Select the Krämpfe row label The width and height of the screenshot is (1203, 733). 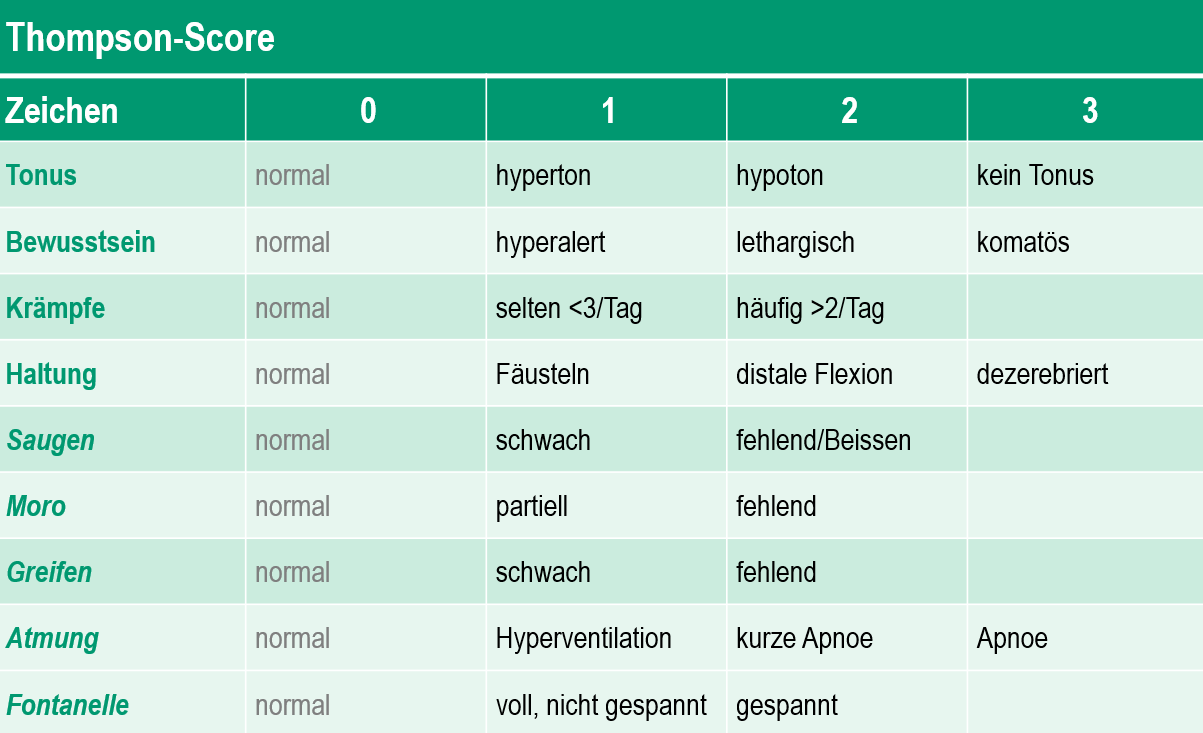coord(56,308)
